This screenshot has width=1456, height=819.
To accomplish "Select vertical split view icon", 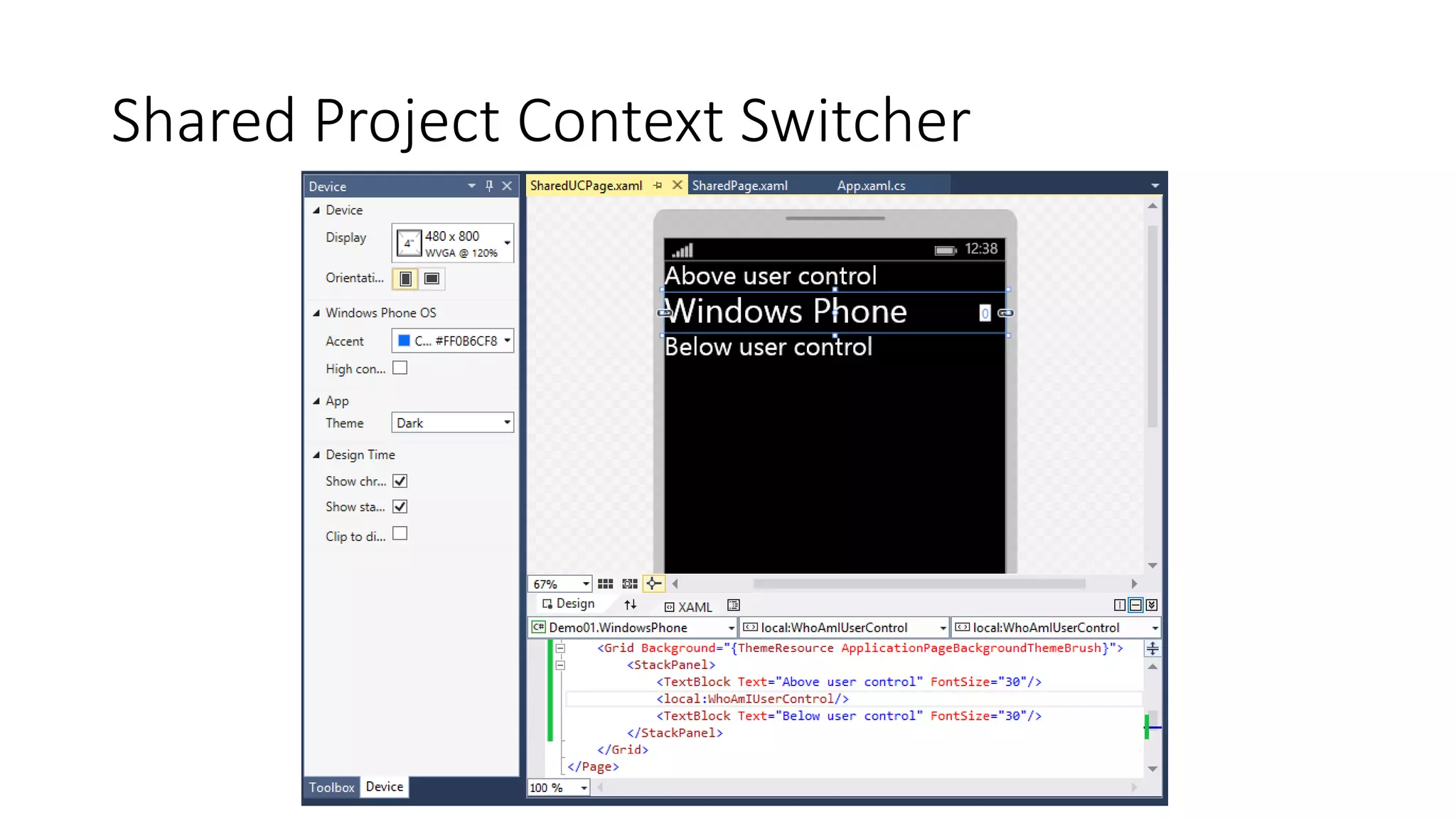I will 1120,605.
